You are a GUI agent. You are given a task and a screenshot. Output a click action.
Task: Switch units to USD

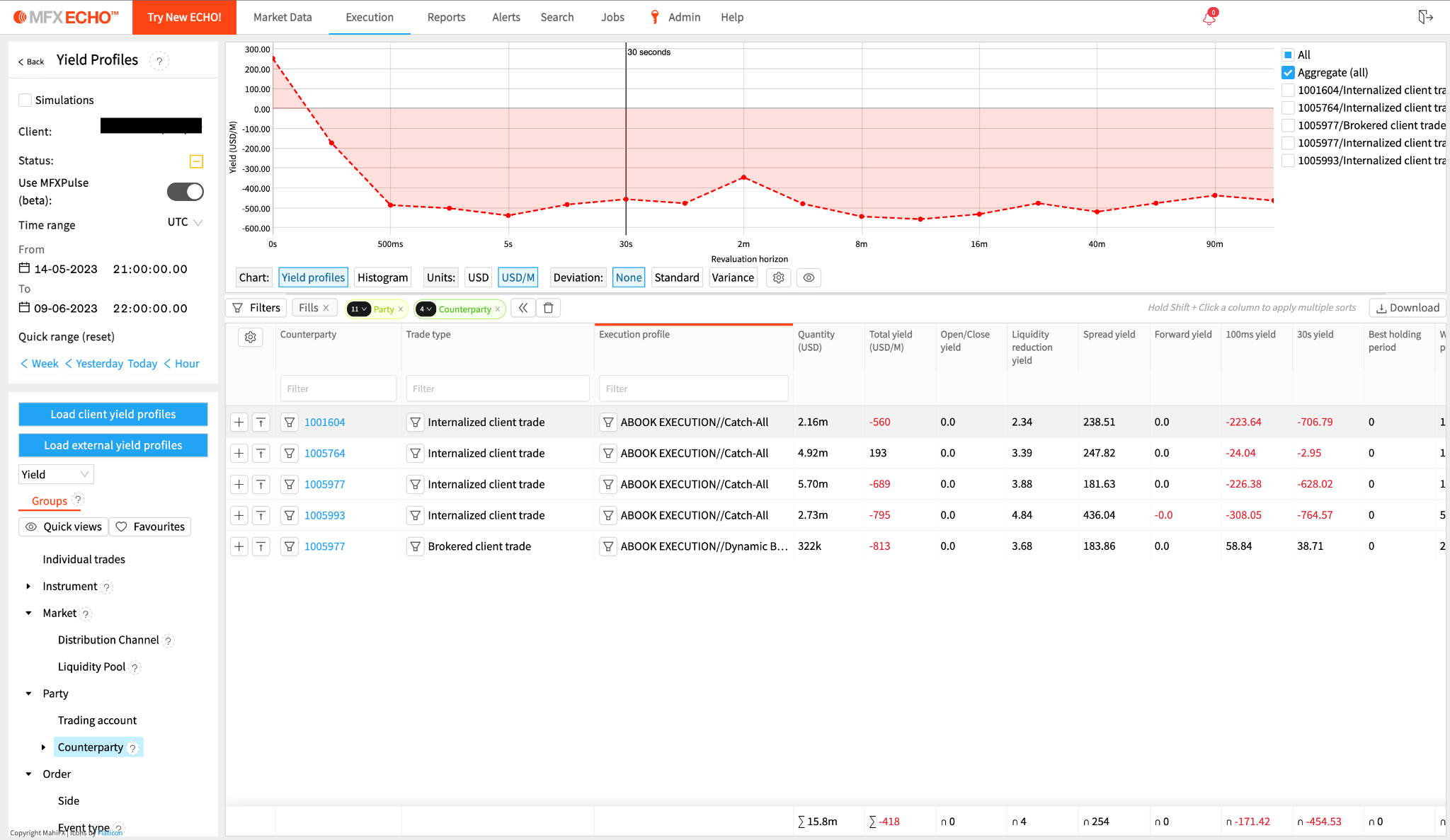pos(479,277)
